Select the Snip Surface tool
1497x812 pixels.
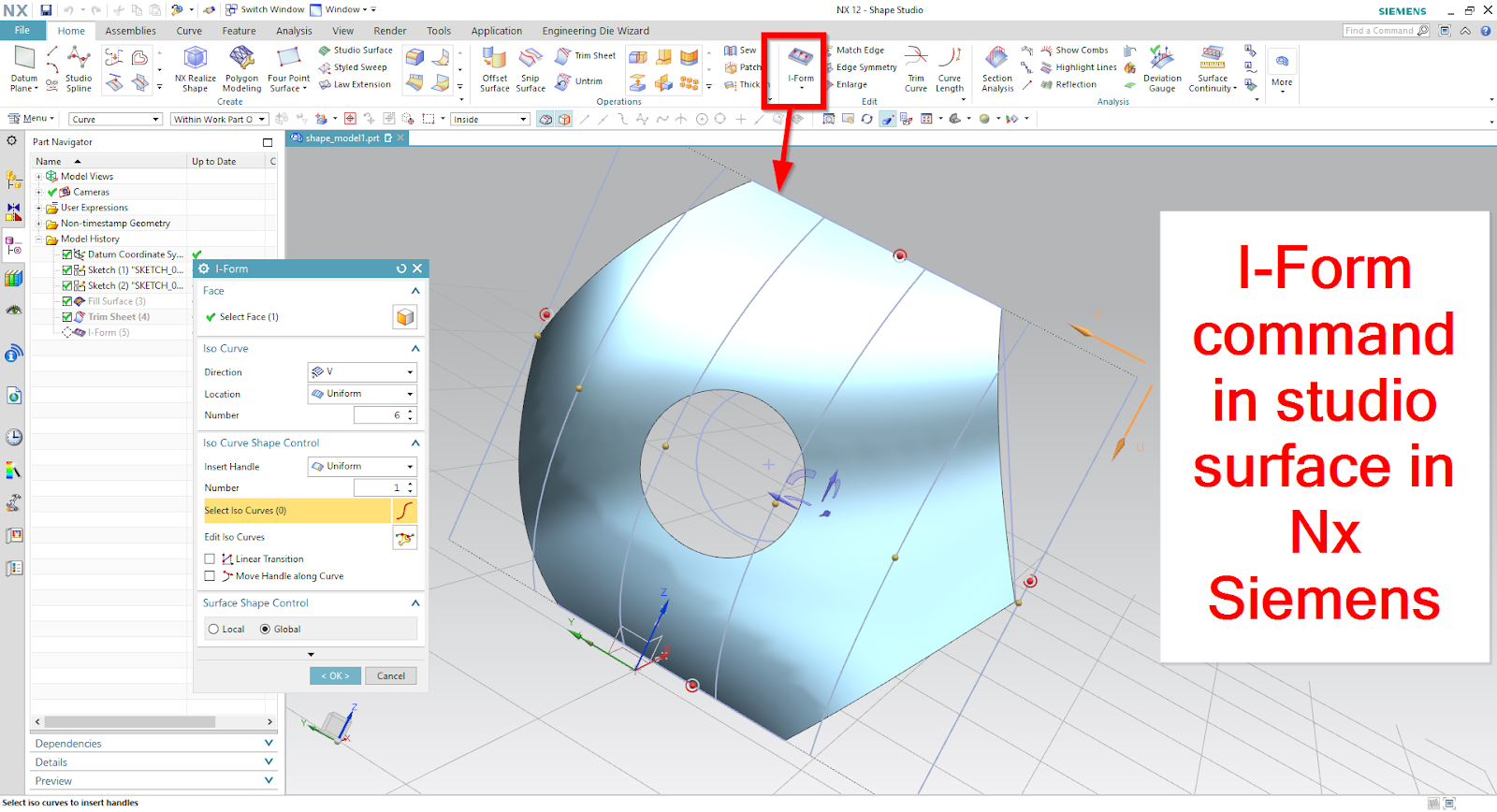(x=530, y=69)
